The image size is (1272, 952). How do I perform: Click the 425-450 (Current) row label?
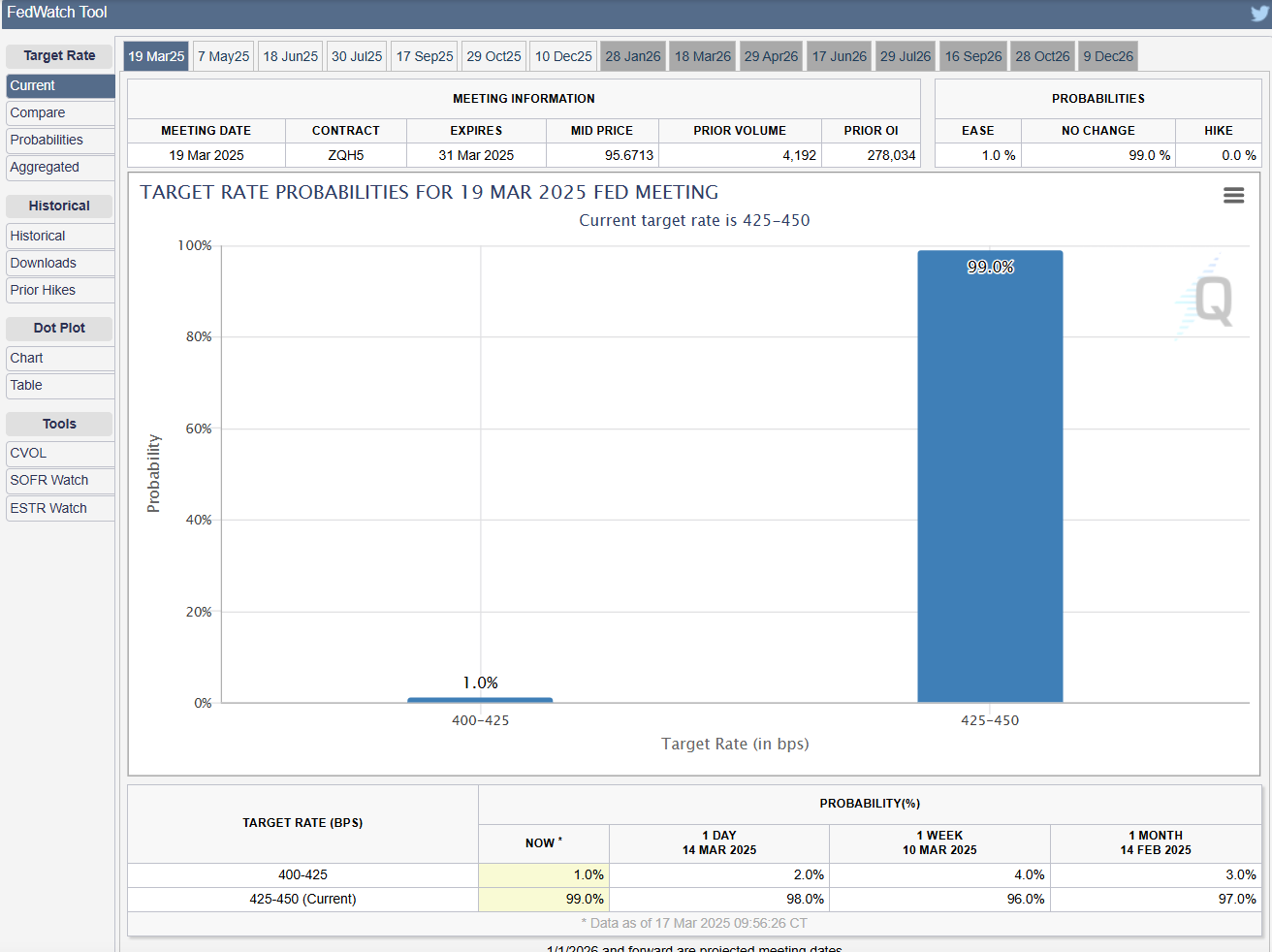[x=302, y=899]
